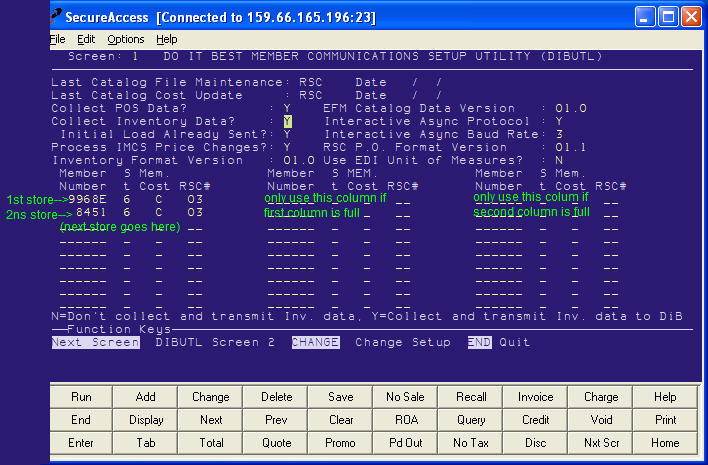The image size is (708, 465).
Task: Click the highlighted Next Screen function key
Action: (96, 342)
